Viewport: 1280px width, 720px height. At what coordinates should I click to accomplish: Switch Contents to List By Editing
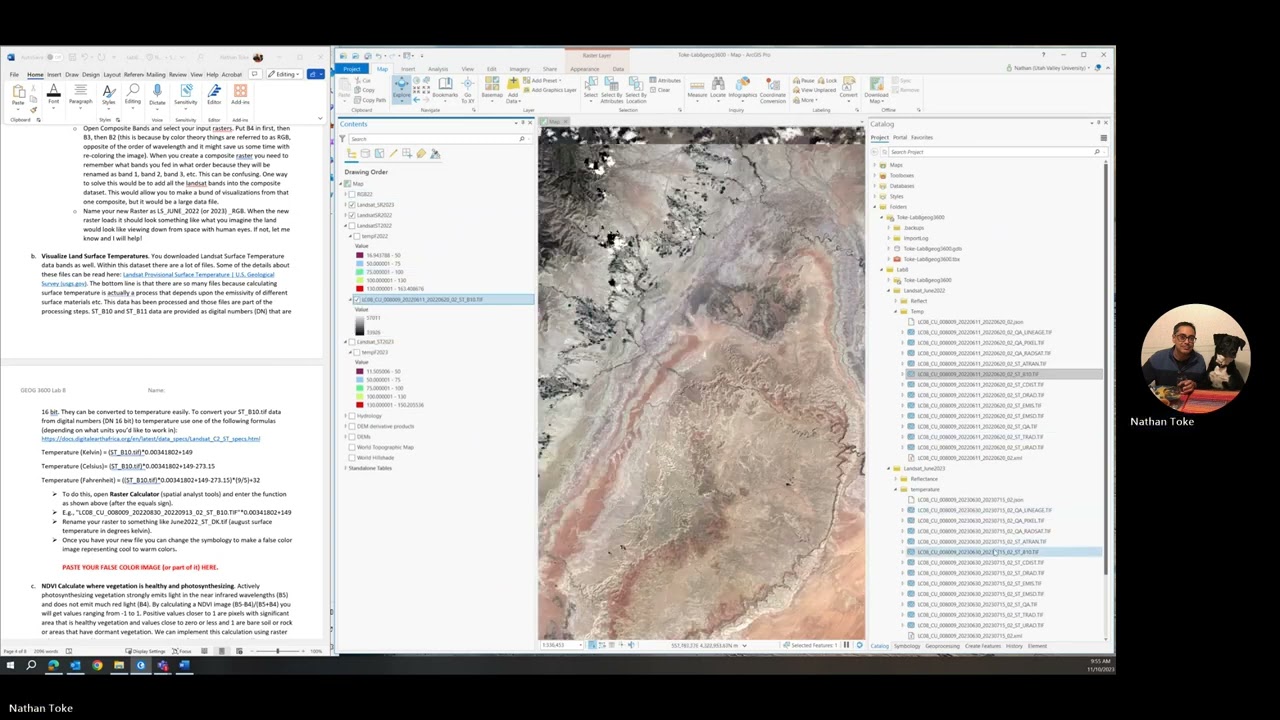[393, 154]
